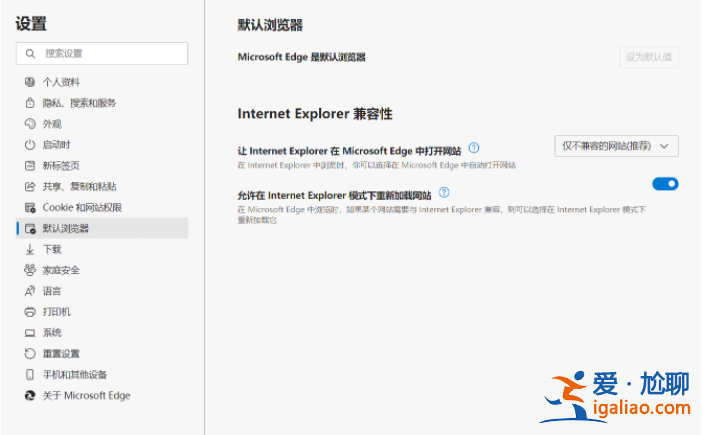The width and height of the screenshot is (703, 435).
Task: Open 打印机 settings
Action: (x=102, y=312)
